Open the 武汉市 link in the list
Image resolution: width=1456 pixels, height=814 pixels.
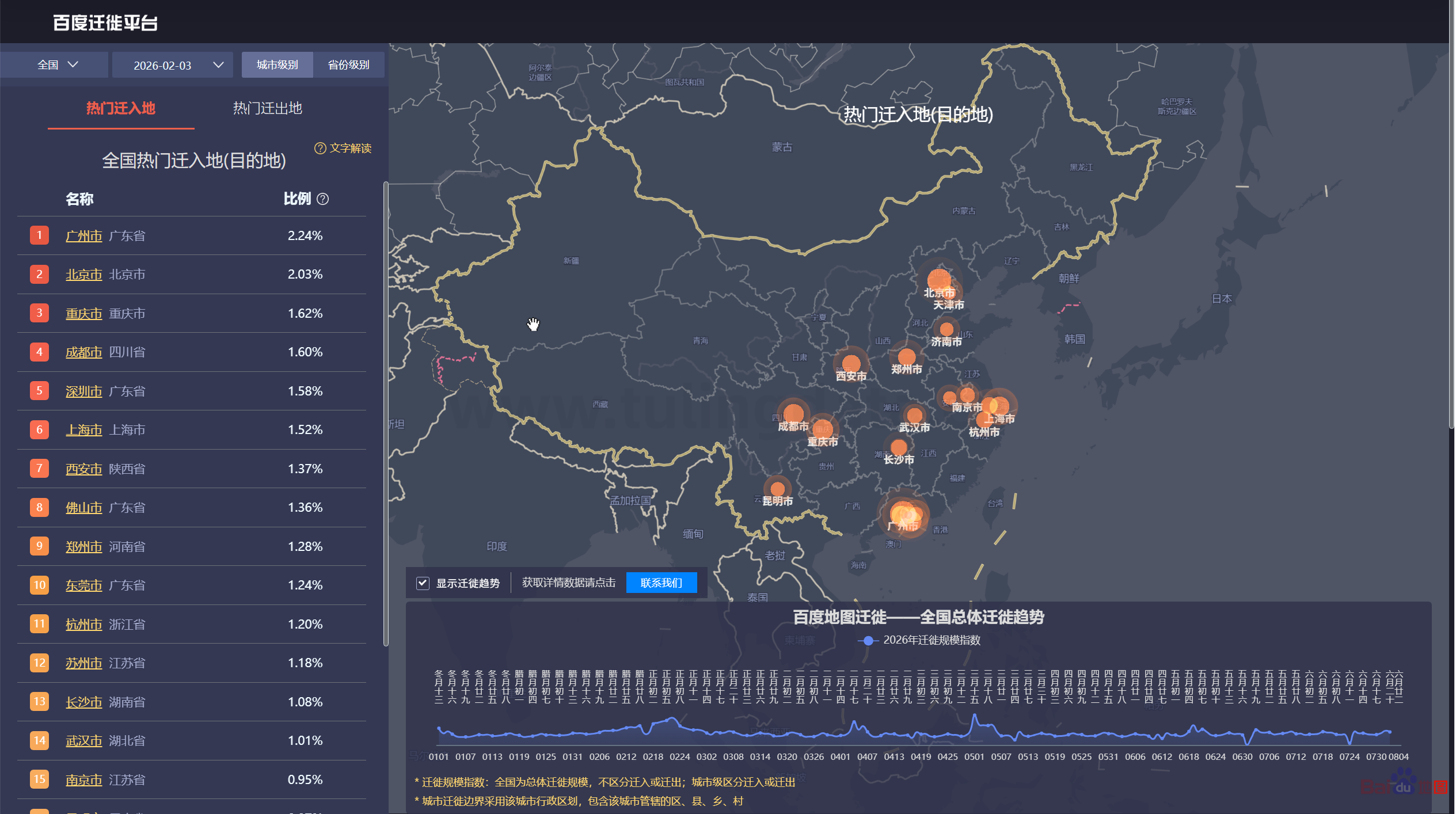coord(83,741)
